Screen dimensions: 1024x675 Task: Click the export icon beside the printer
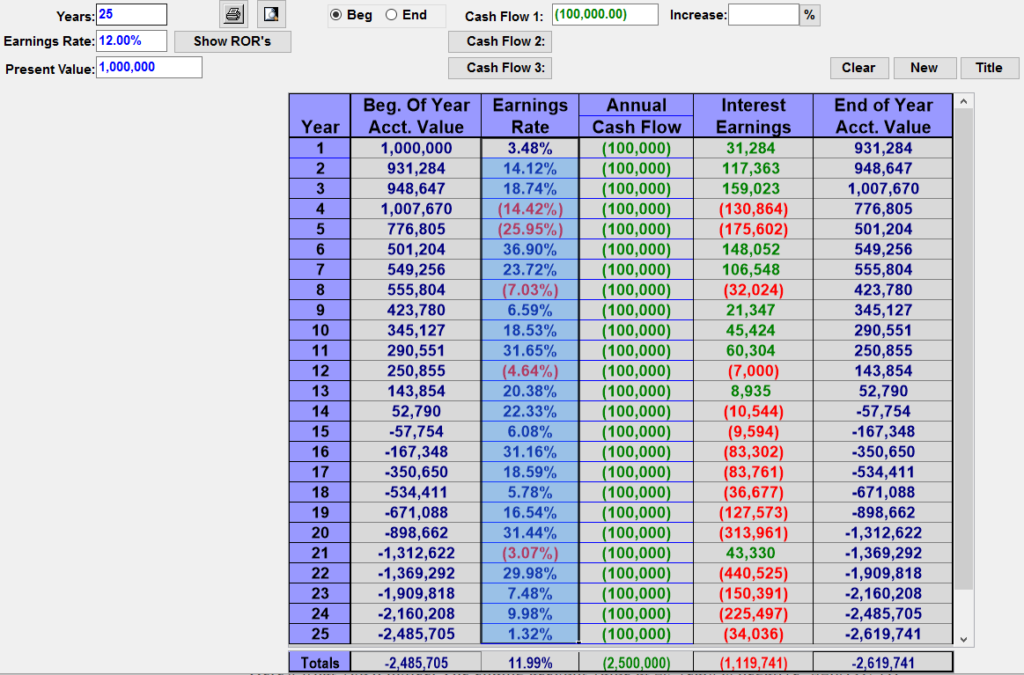[270, 14]
